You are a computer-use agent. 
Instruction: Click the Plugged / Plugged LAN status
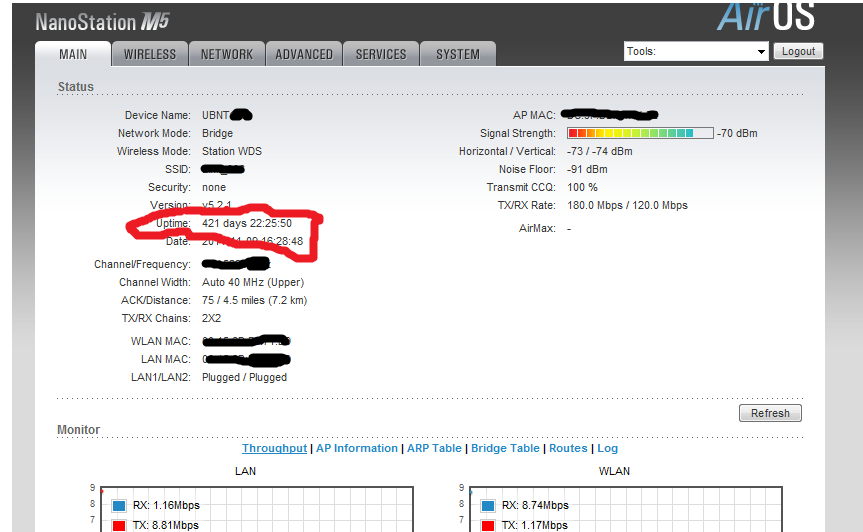click(x=244, y=377)
